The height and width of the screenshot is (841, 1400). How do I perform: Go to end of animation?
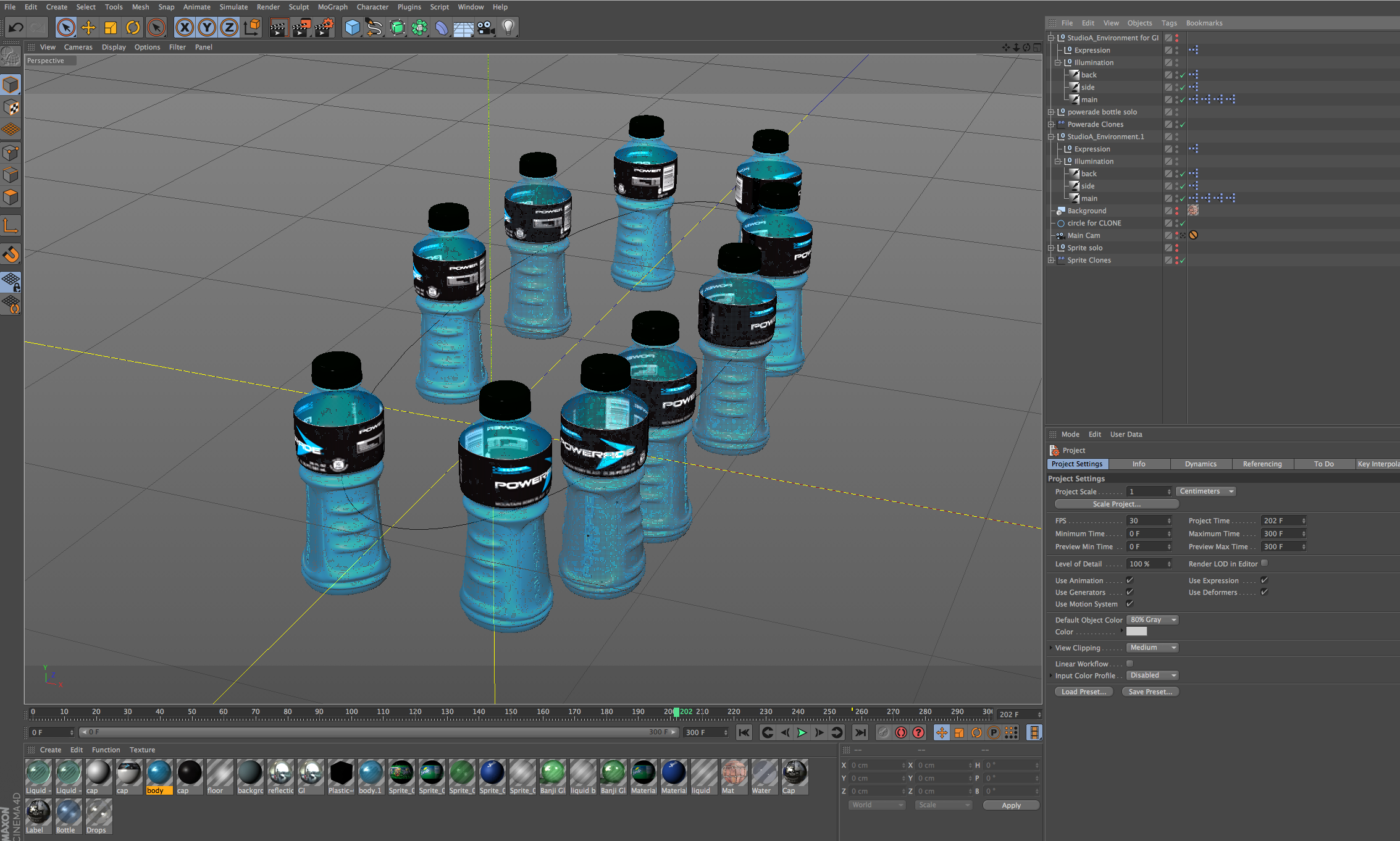[x=860, y=732]
